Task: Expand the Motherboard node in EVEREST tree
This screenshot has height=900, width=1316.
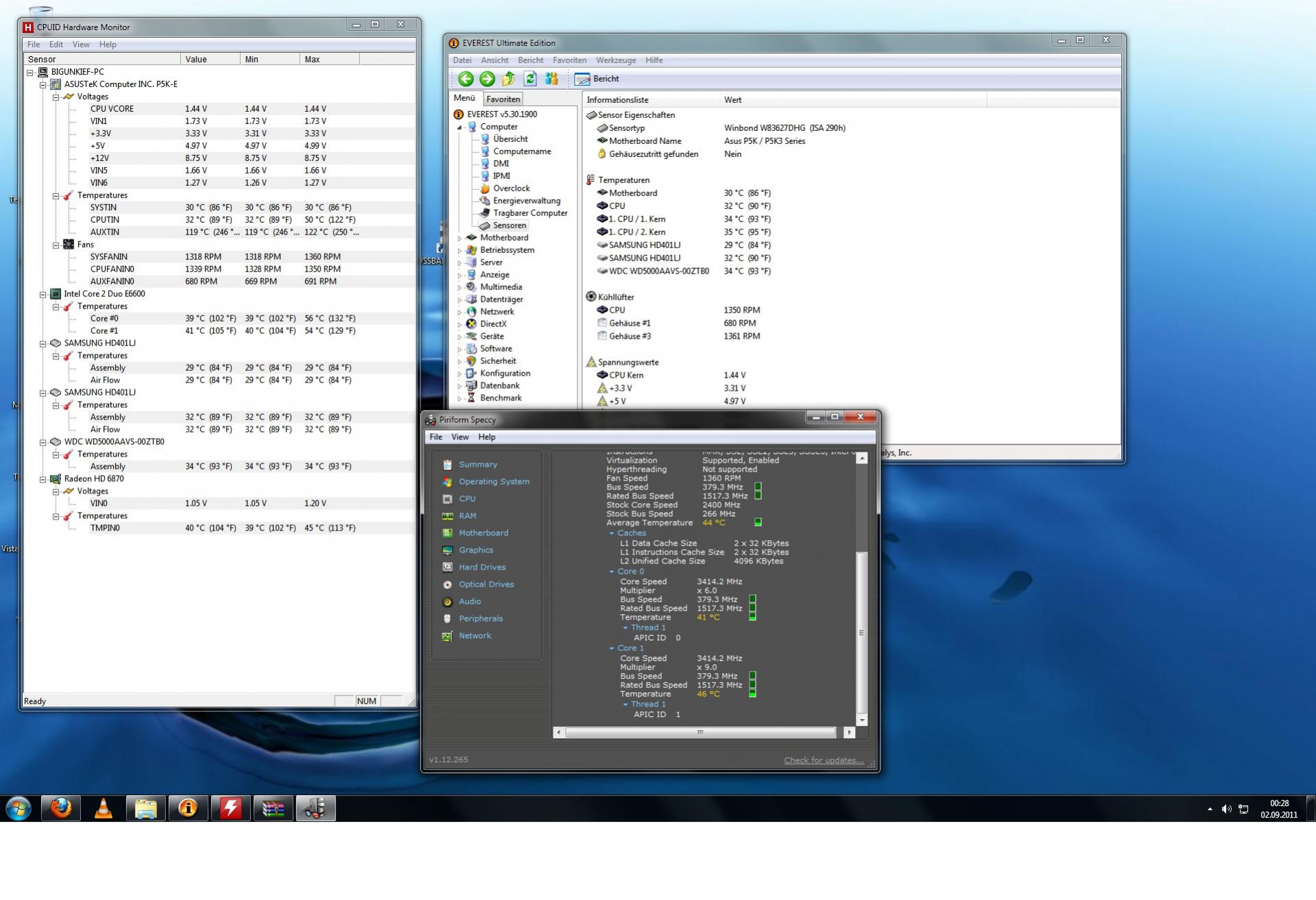Action: (x=459, y=238)
